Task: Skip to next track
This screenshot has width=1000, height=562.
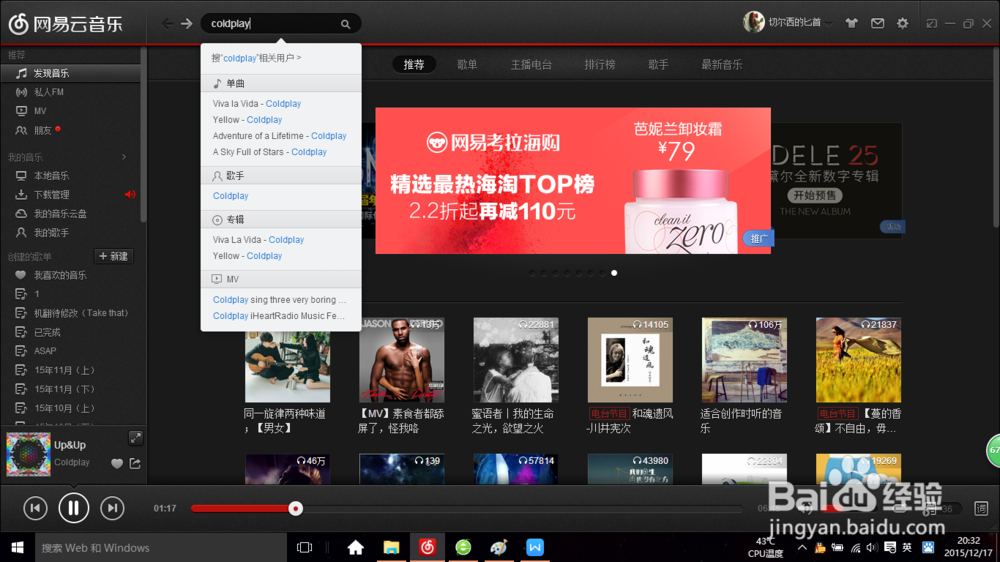Action: coord(112,508)
